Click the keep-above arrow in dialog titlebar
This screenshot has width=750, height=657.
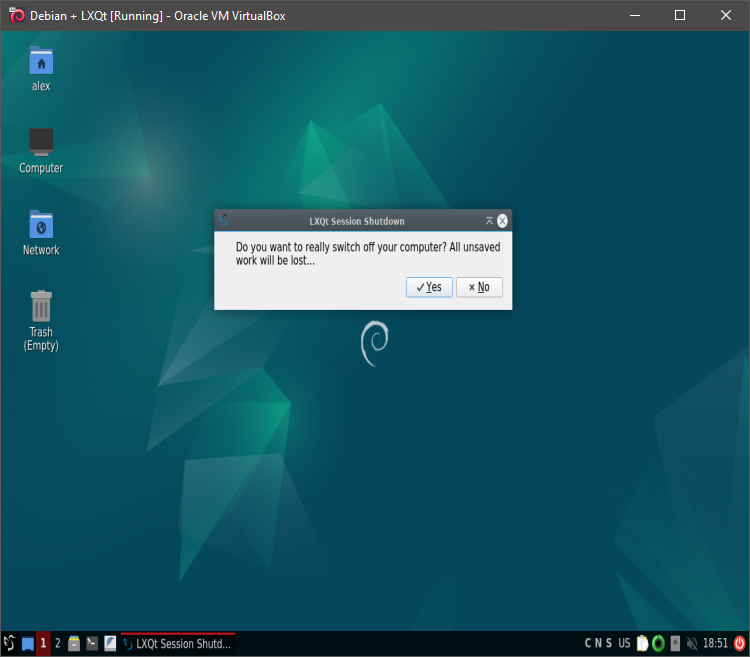pyautogui.click(x=489, y=221)
